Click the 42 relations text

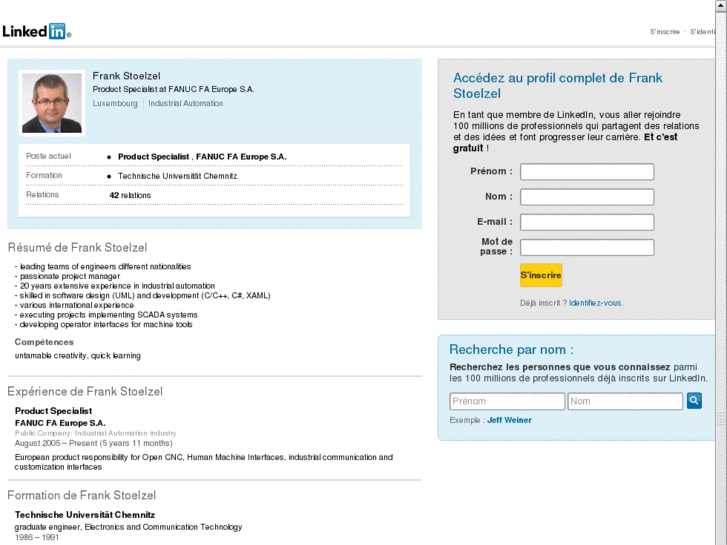click(x=130, y=195)
